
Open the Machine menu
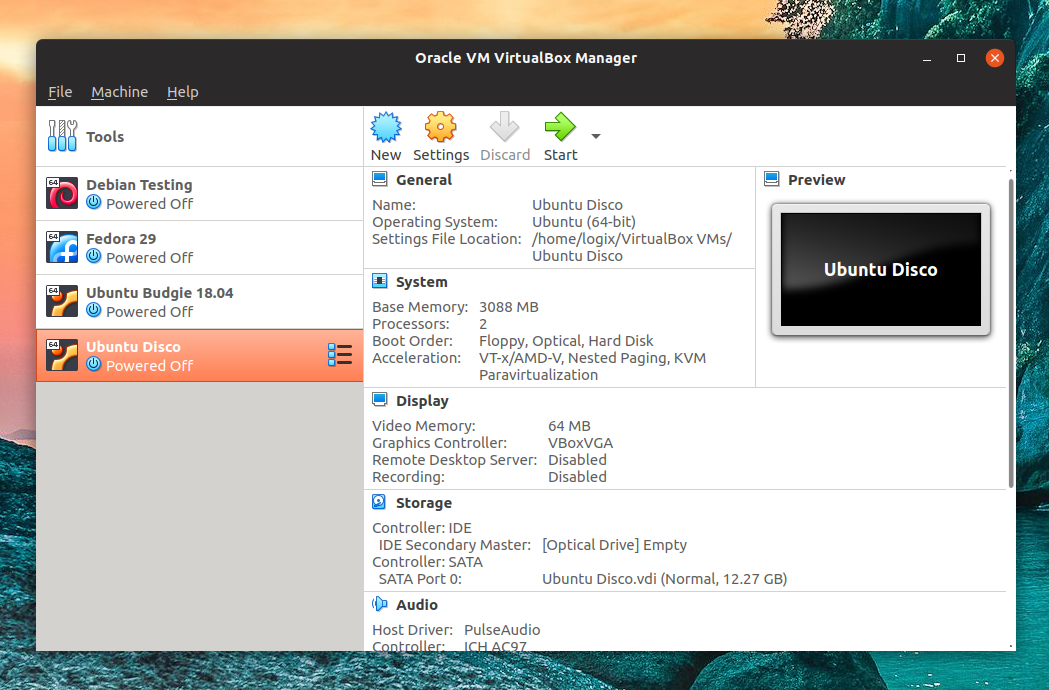(119, 92)
